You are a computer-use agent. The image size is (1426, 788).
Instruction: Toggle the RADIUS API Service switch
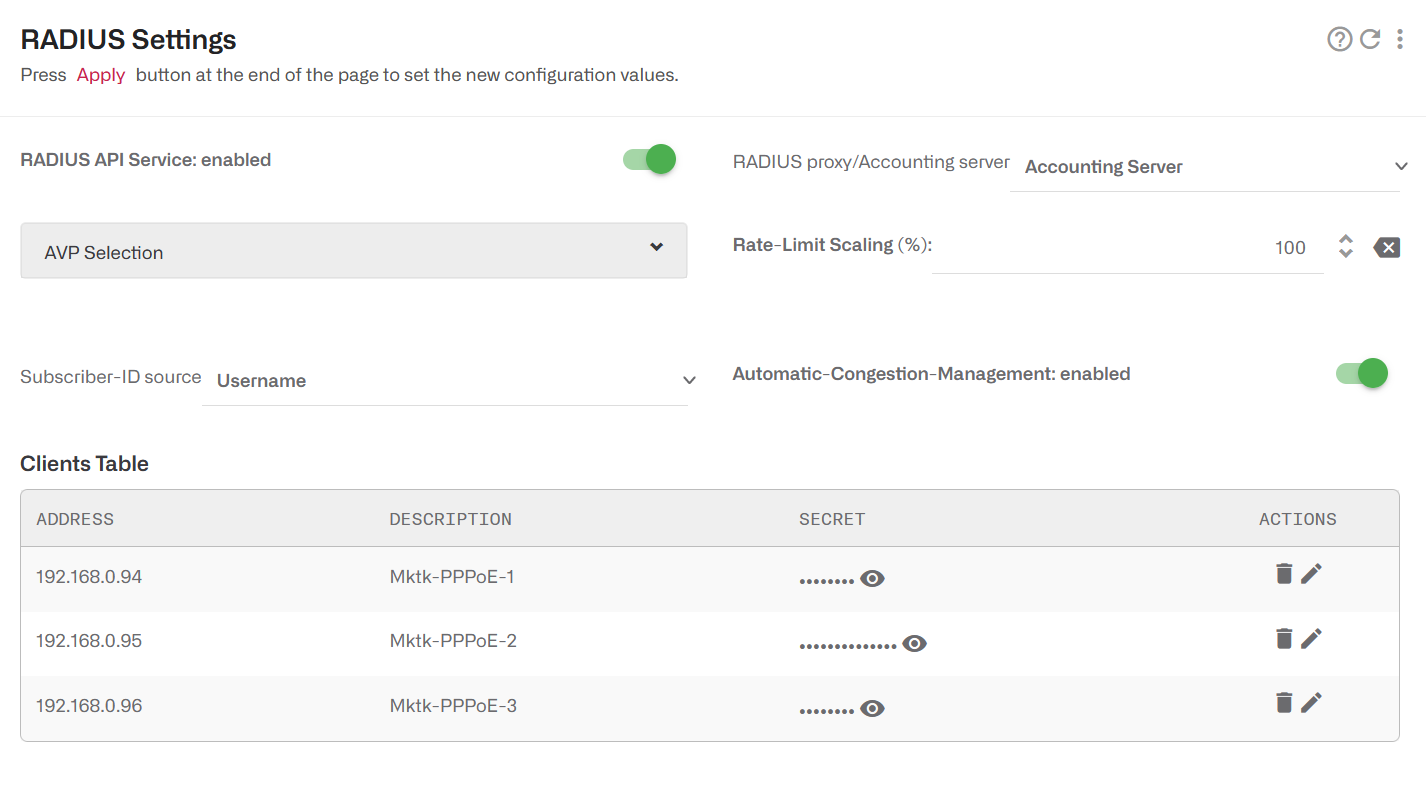650,159
